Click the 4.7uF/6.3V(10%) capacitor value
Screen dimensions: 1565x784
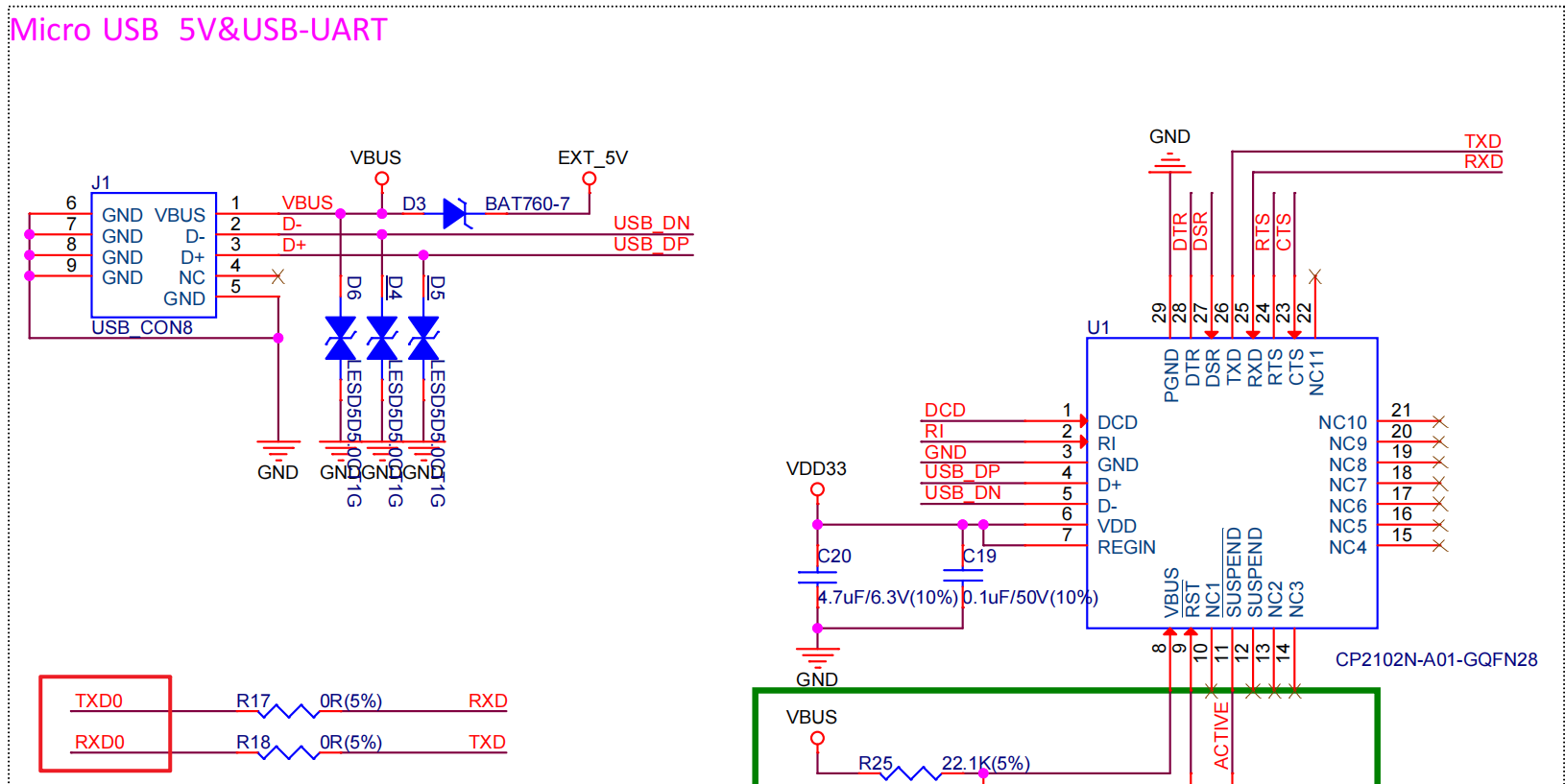[888, 597]
